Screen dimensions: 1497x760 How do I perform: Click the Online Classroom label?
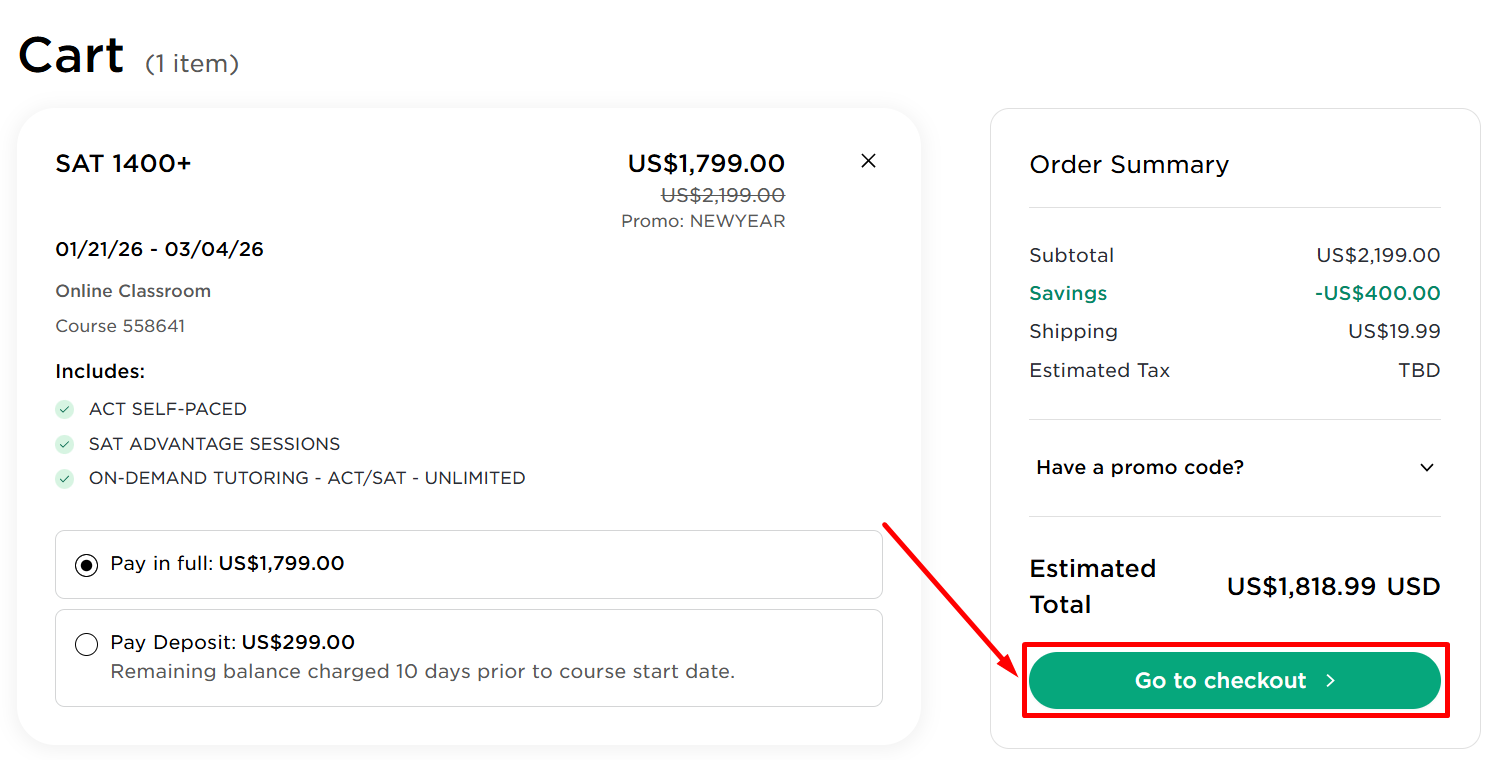133,291
